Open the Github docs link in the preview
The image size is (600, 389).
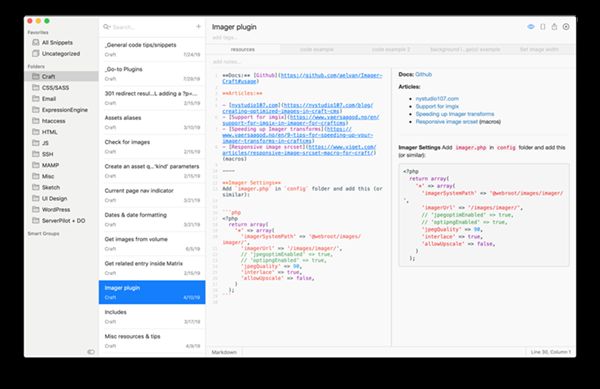(x=423, y=74)
